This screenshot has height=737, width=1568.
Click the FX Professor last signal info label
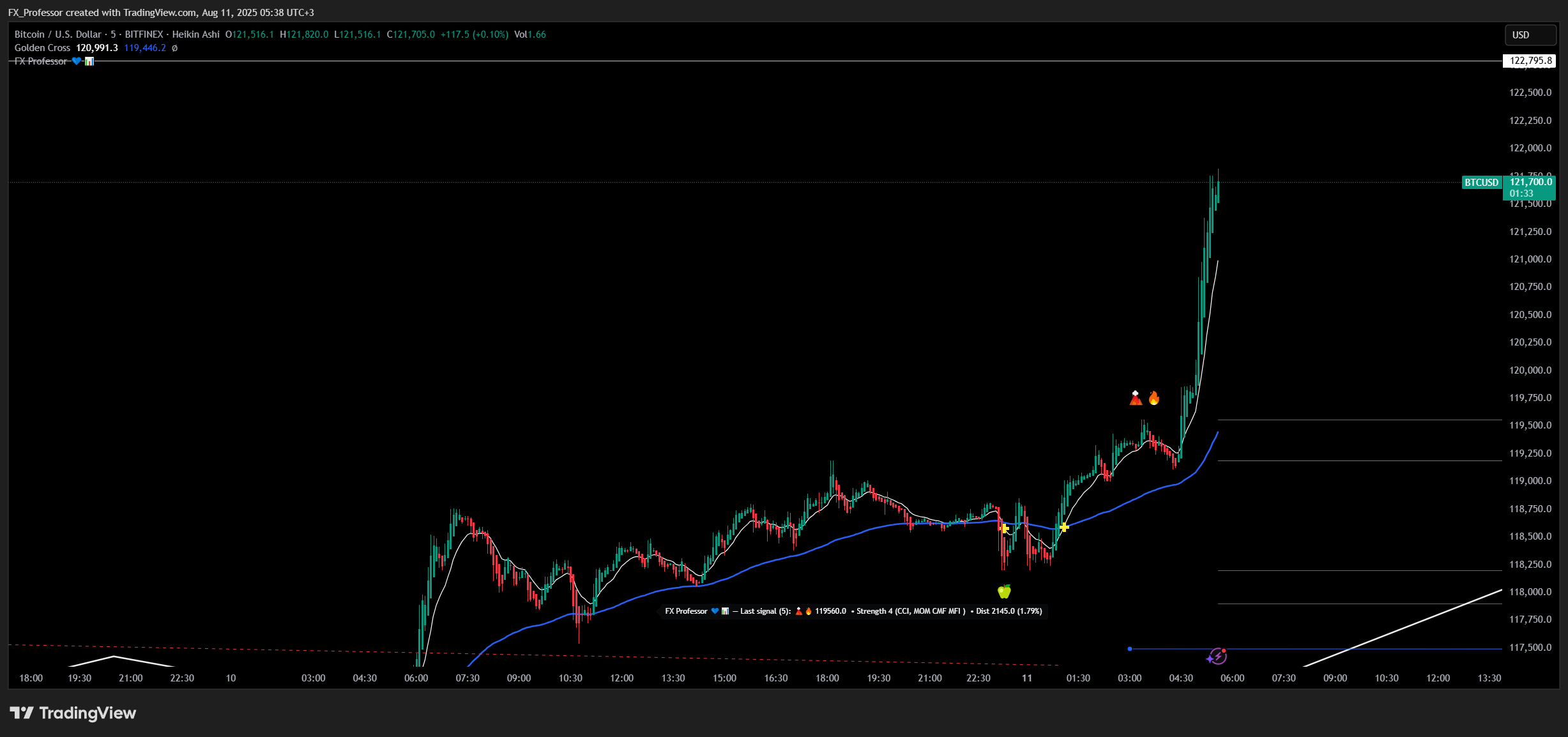click(x=853, y=611)
